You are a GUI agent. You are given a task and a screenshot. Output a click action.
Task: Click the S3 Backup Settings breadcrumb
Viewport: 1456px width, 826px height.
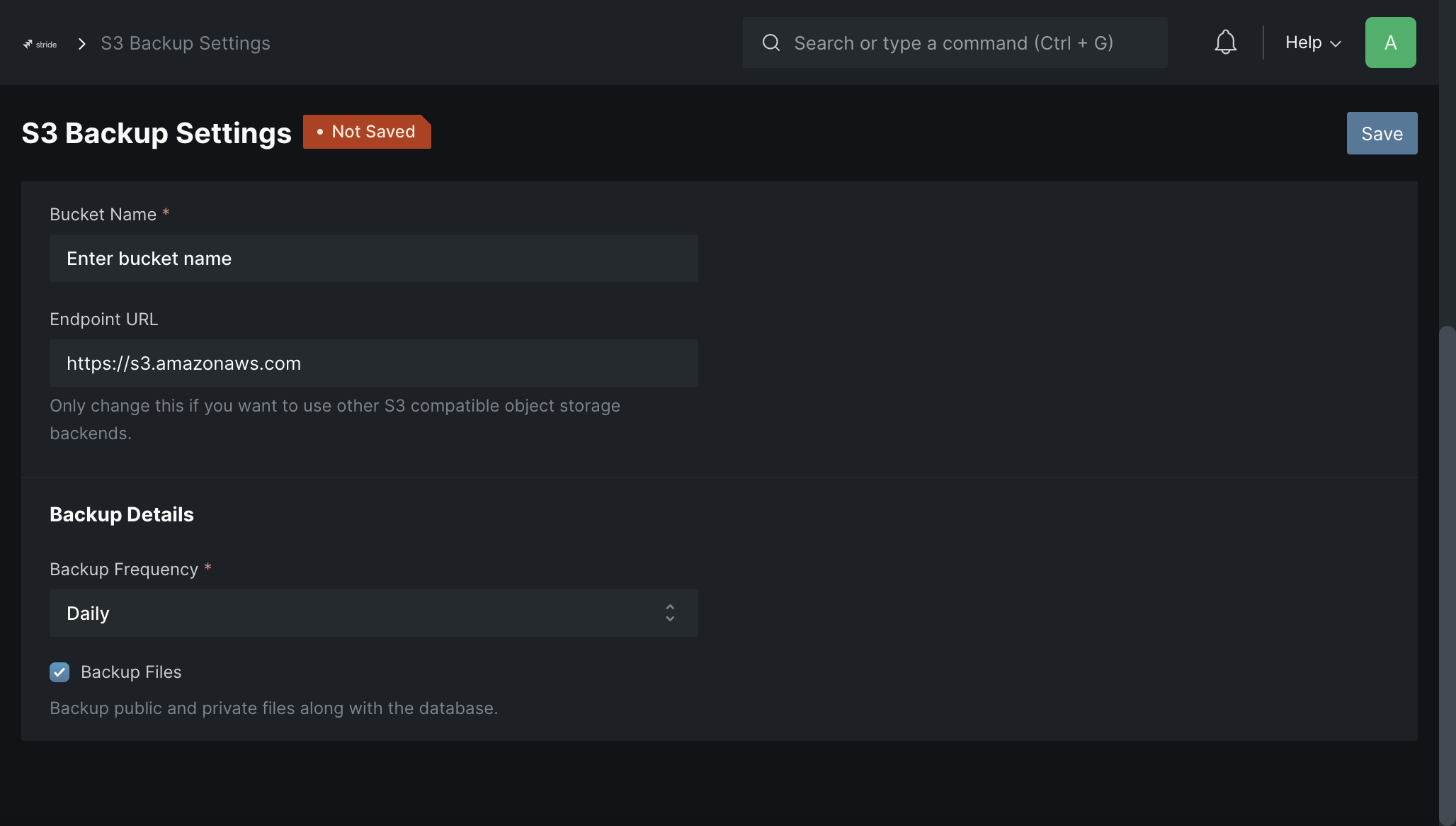click(186, 43)
